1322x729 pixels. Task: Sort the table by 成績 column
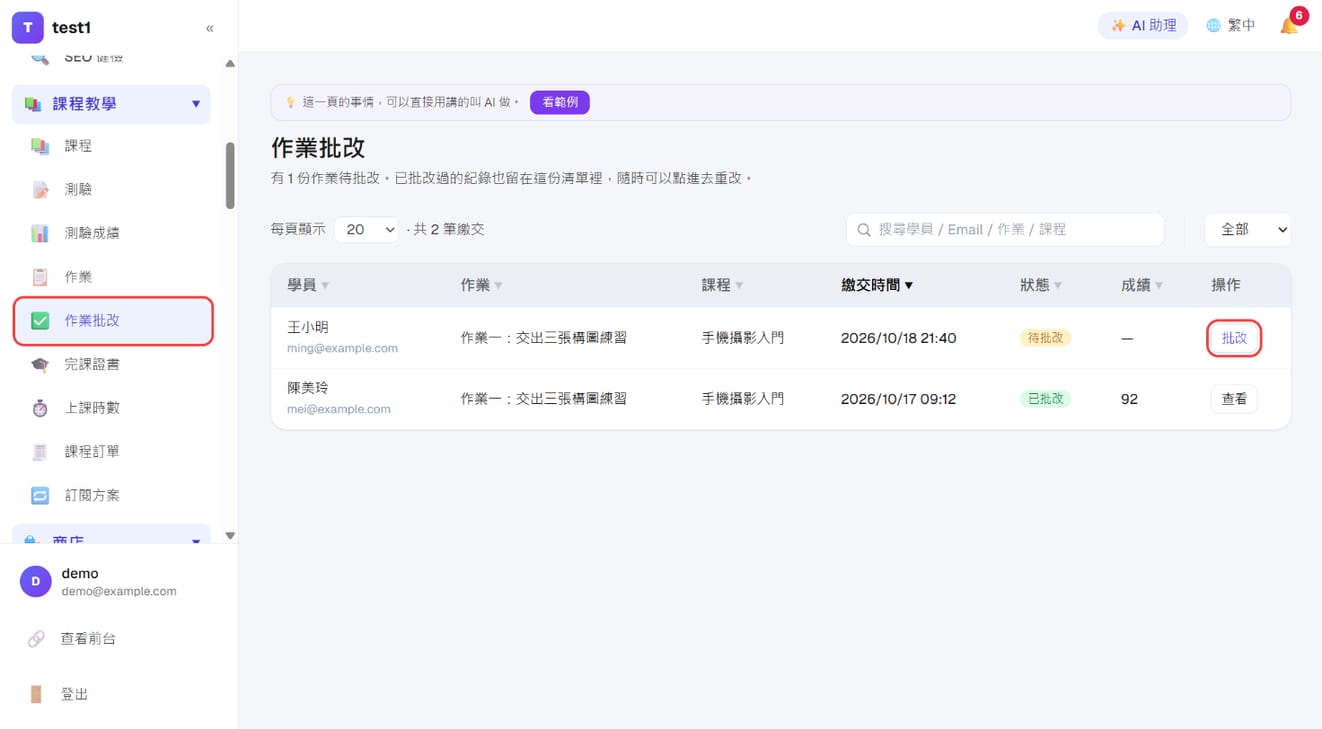click(1142, 285)
